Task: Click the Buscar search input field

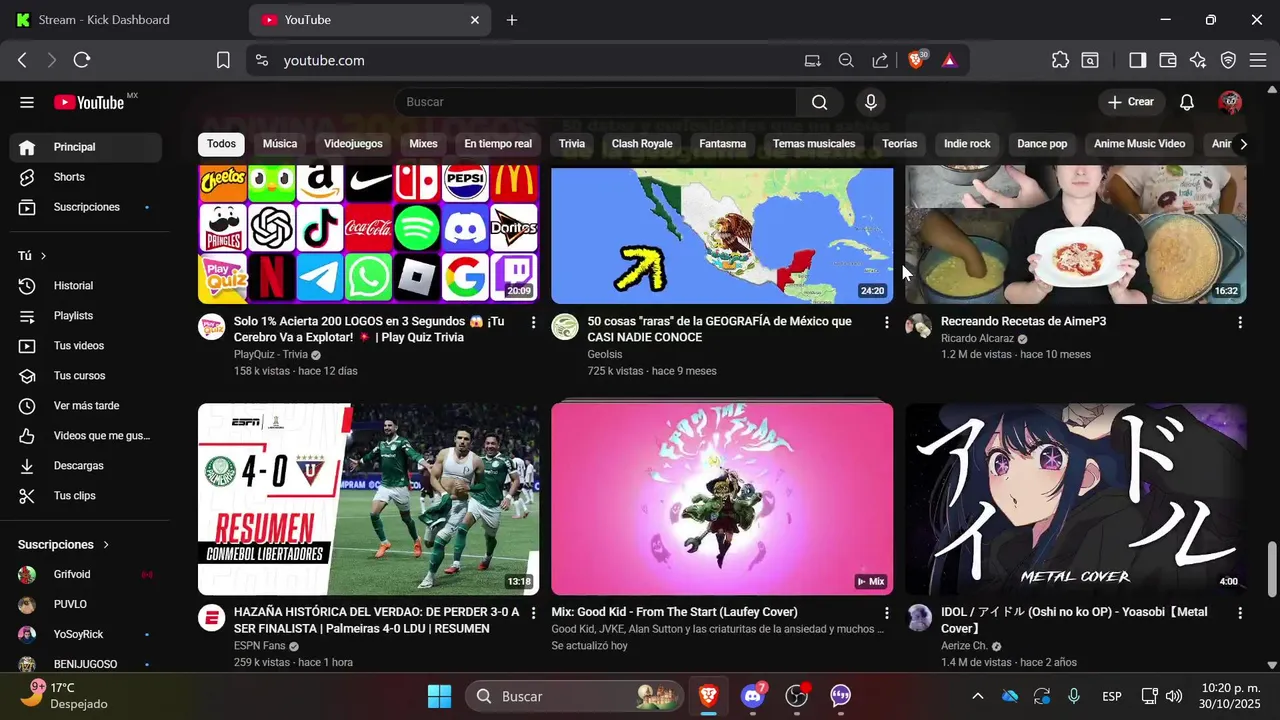Action: [595, 102]
